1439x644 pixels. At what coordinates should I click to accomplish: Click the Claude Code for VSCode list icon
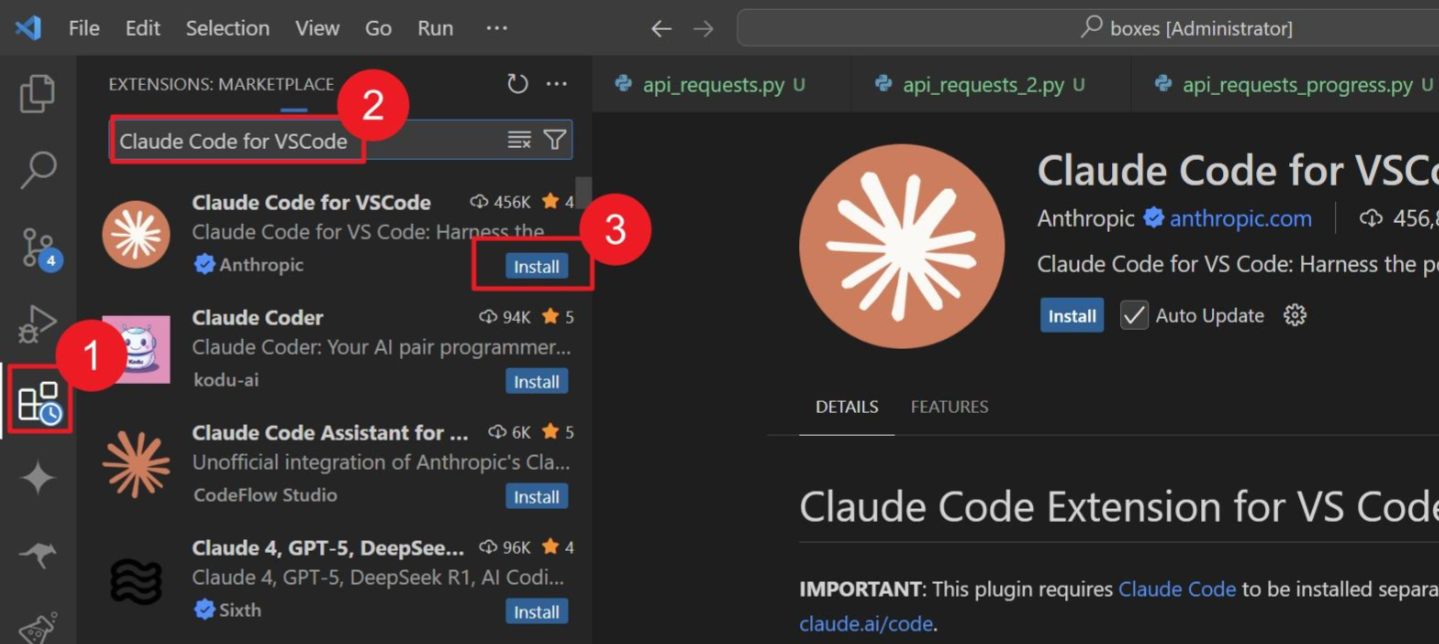click(x=136, y=234)
